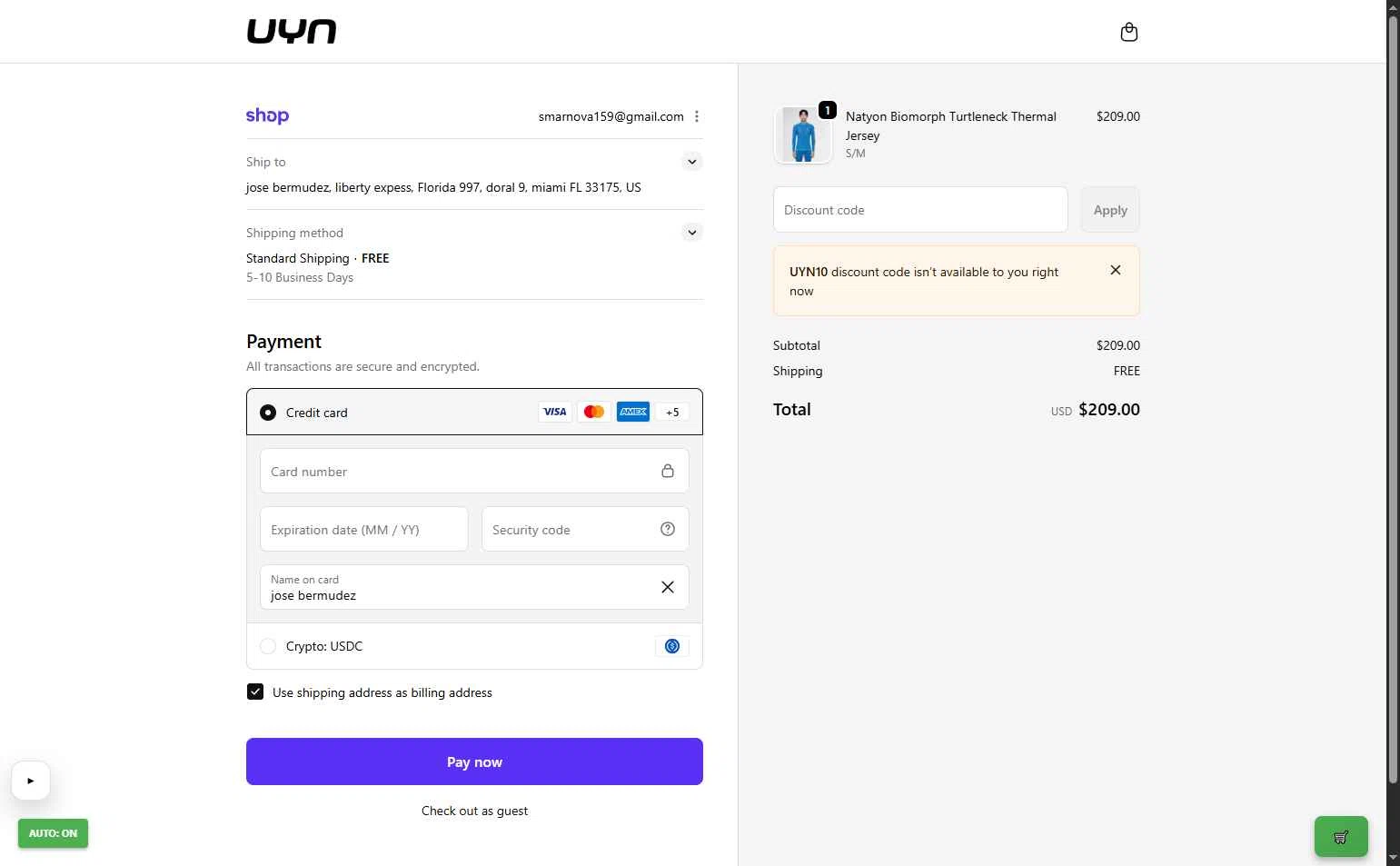Open account options three-dot menu
1400x866 pixels.
point(697,116)
